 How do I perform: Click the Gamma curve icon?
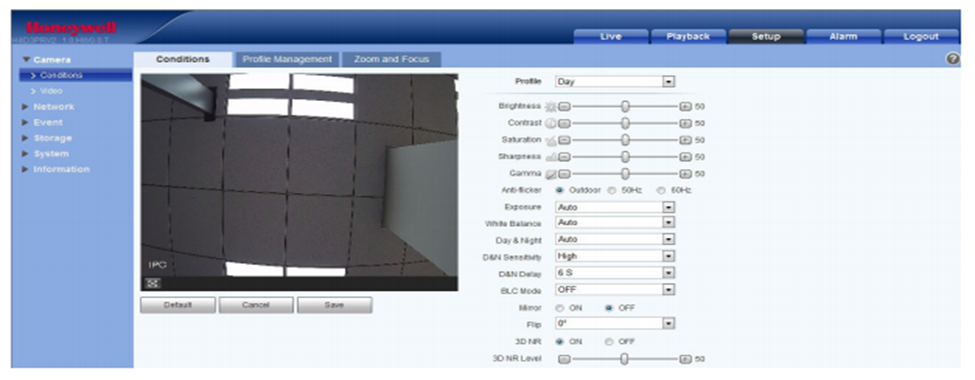550,174
